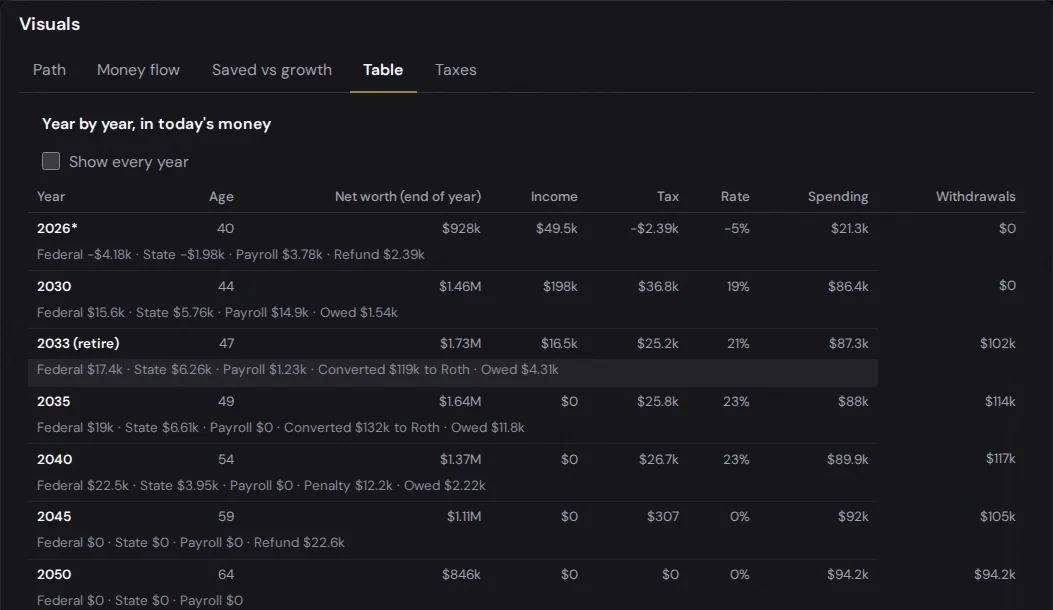Click the Income column header
1053x610 pixels.
pyautogui.click(x=554, y=196)
